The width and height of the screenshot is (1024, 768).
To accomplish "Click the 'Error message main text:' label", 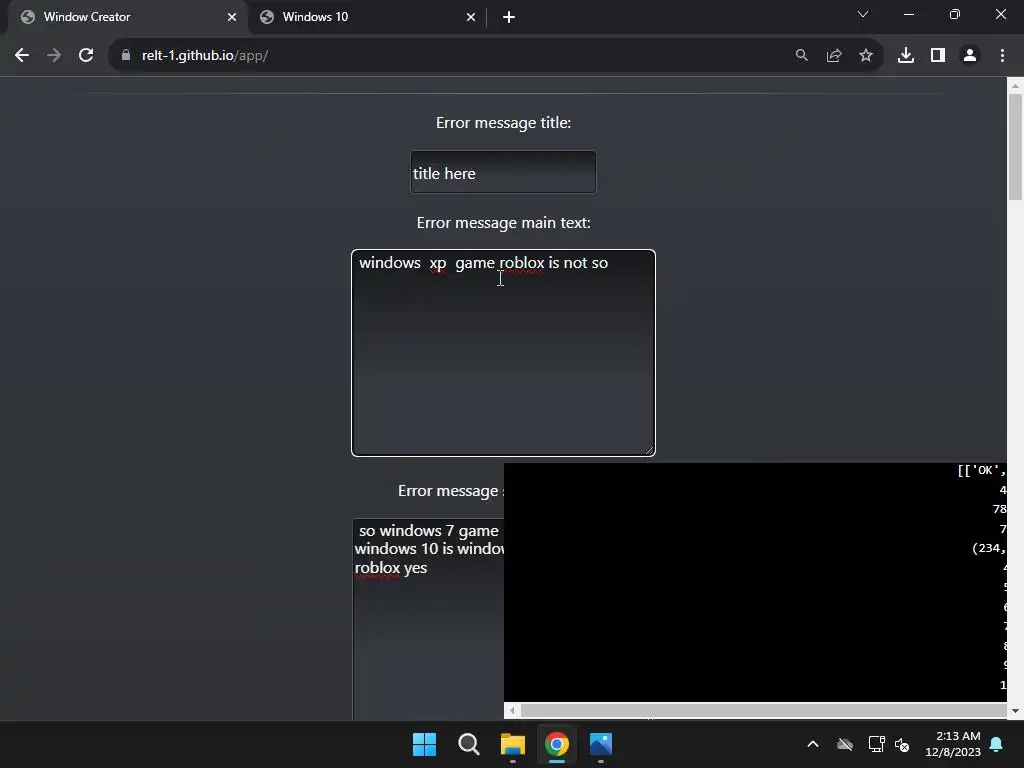I will point(504,223).
